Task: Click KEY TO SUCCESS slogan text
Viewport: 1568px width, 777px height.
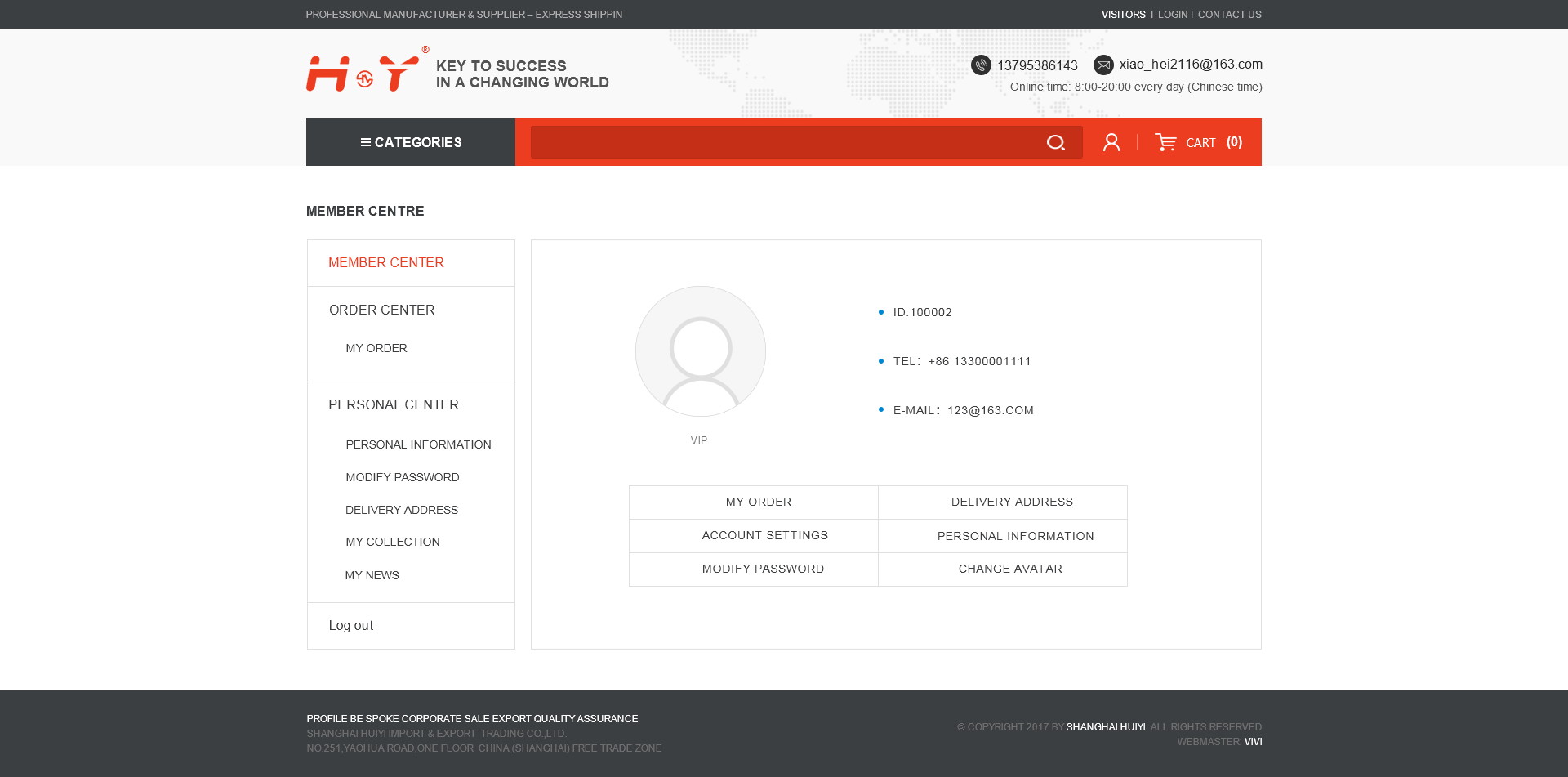Action: [523, 74]
